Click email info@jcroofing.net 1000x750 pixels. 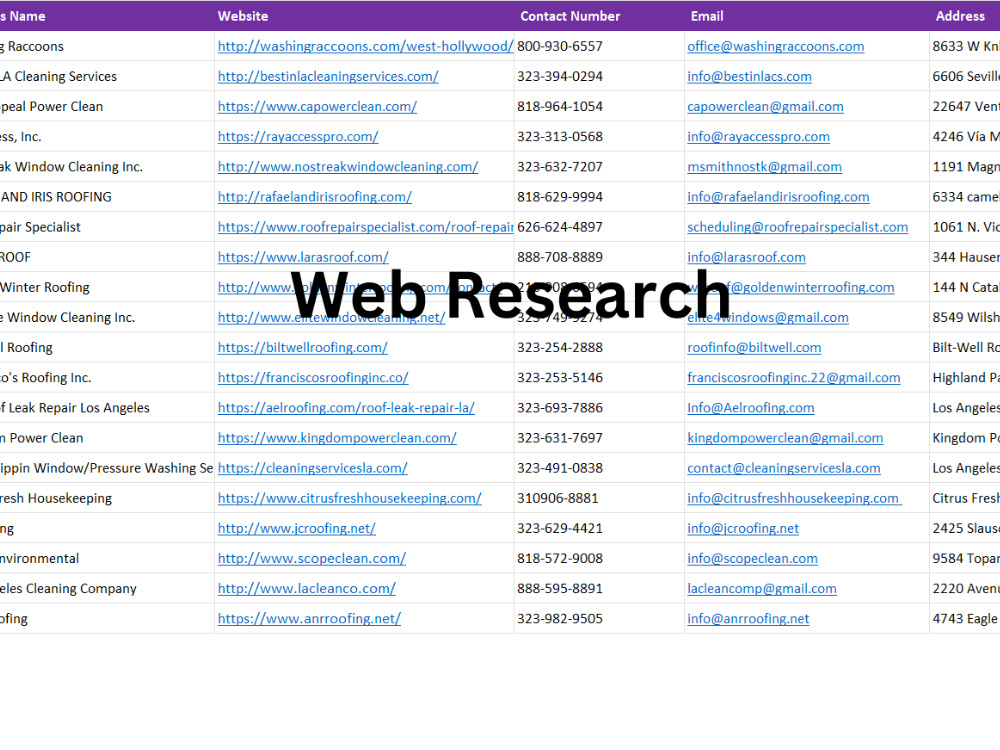pyautogui.click(x=743, y=528)
